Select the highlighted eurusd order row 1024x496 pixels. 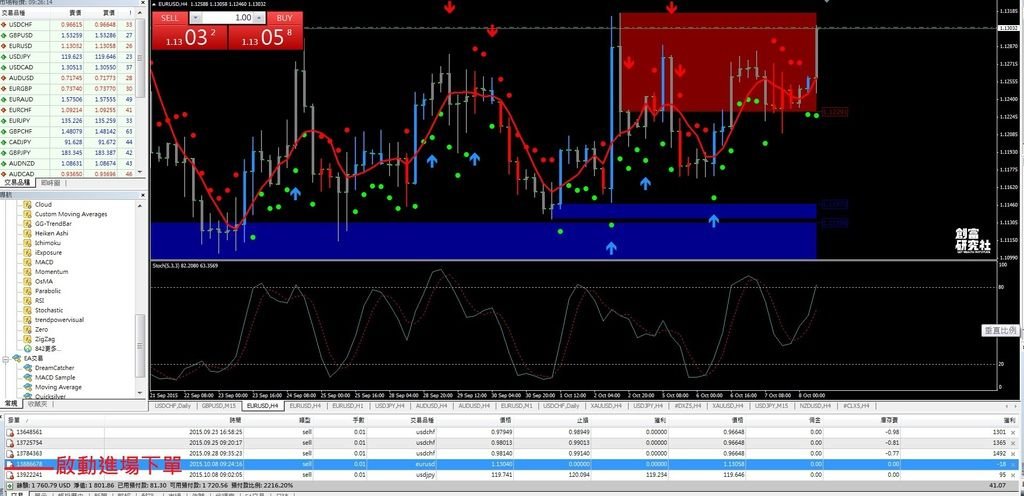click(511, 464)
